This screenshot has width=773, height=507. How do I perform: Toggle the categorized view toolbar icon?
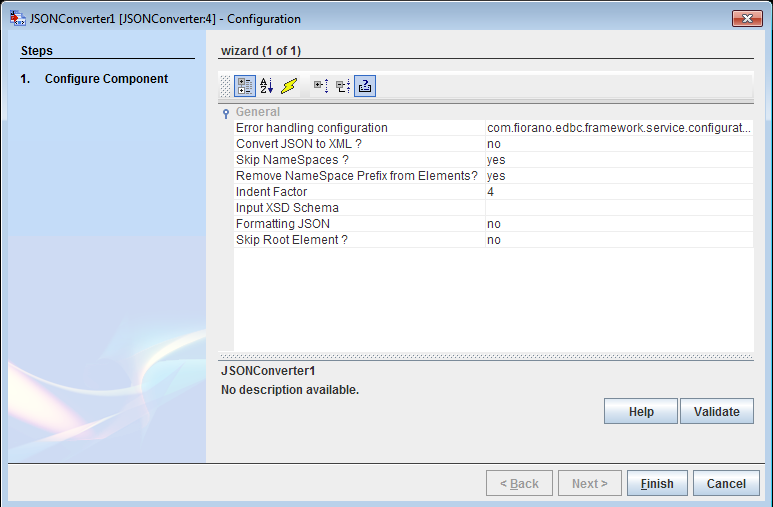point(245,86)
